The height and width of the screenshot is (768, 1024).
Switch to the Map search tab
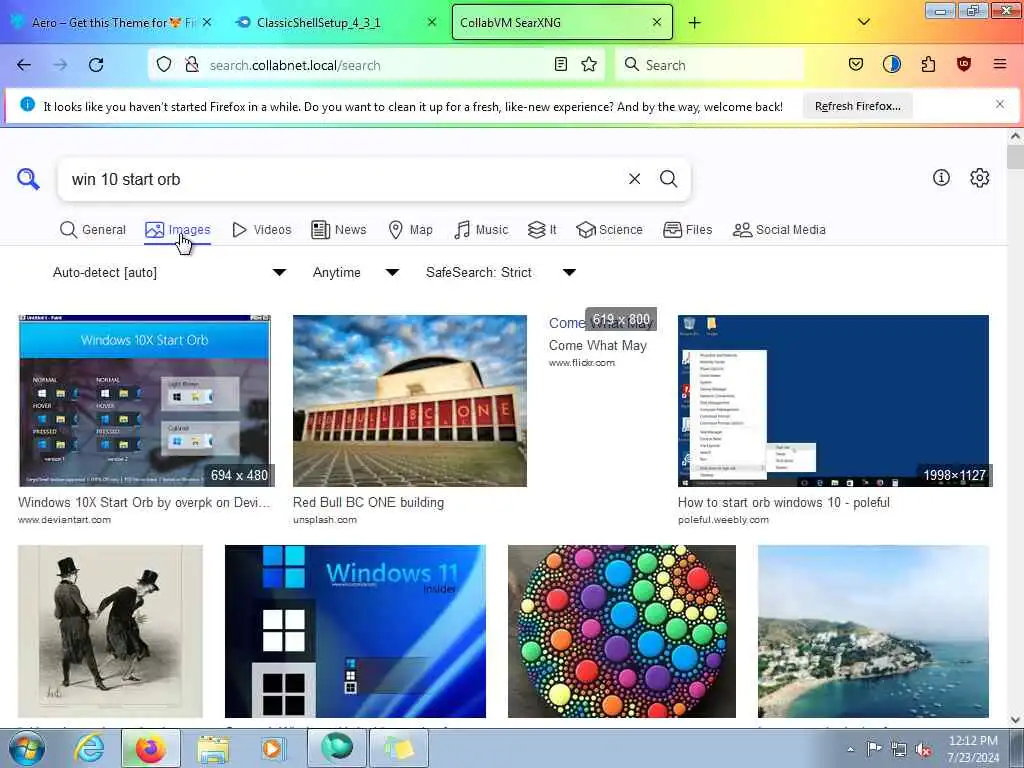[410, 230]
